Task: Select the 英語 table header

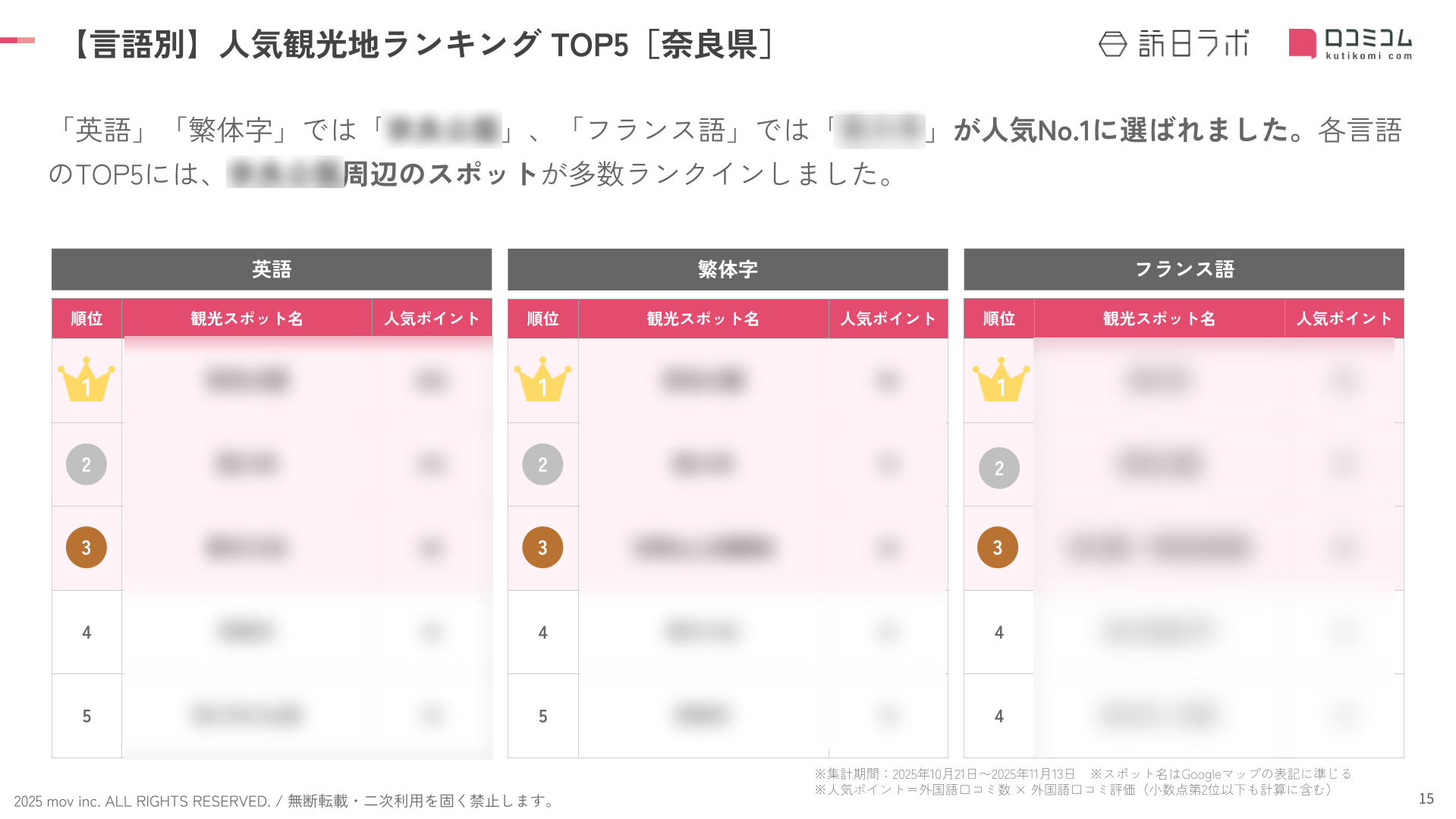Action: [272, 269]
